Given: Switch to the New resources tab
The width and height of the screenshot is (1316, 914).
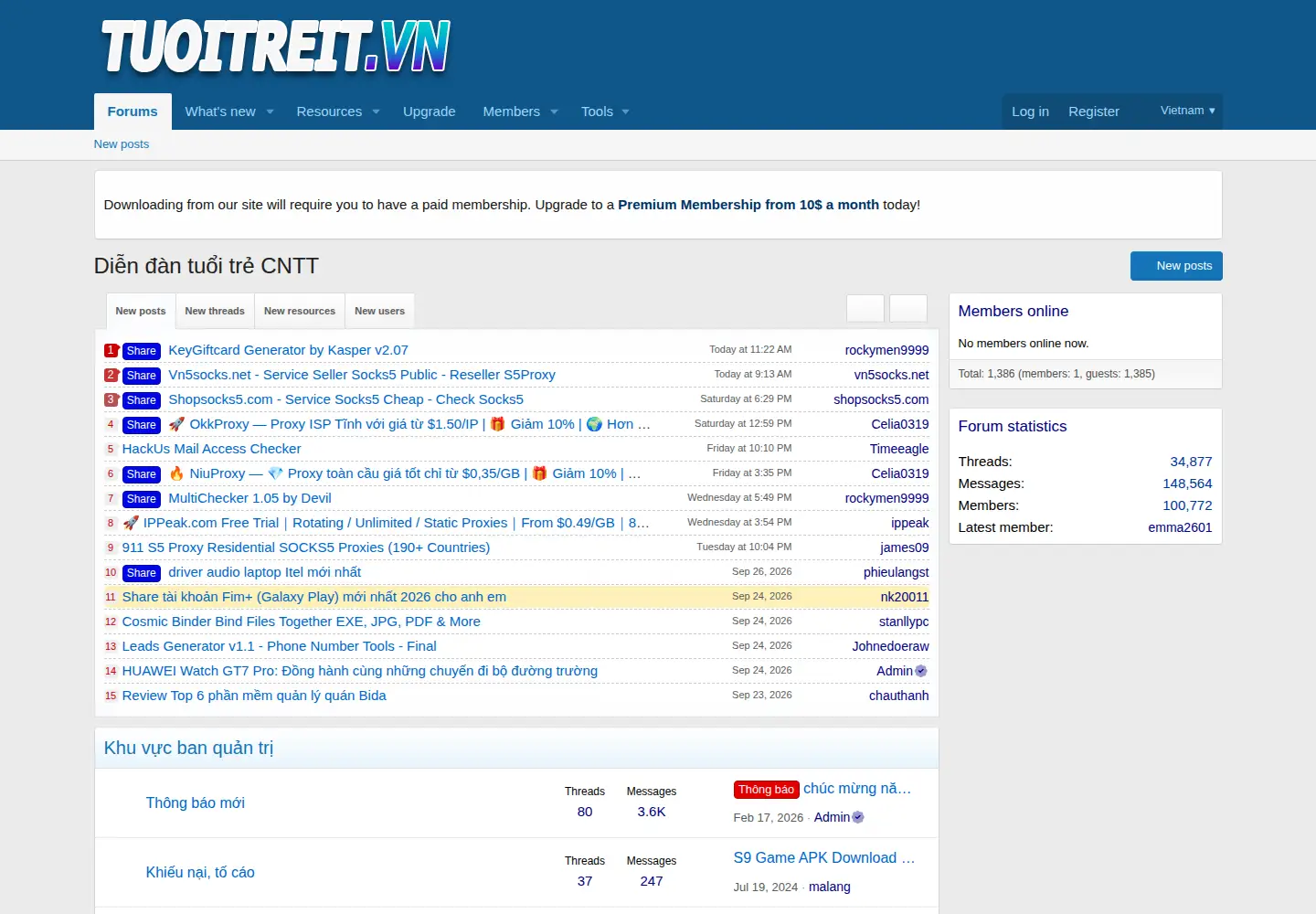Looking at the screenshot, I should pos(300,311).
